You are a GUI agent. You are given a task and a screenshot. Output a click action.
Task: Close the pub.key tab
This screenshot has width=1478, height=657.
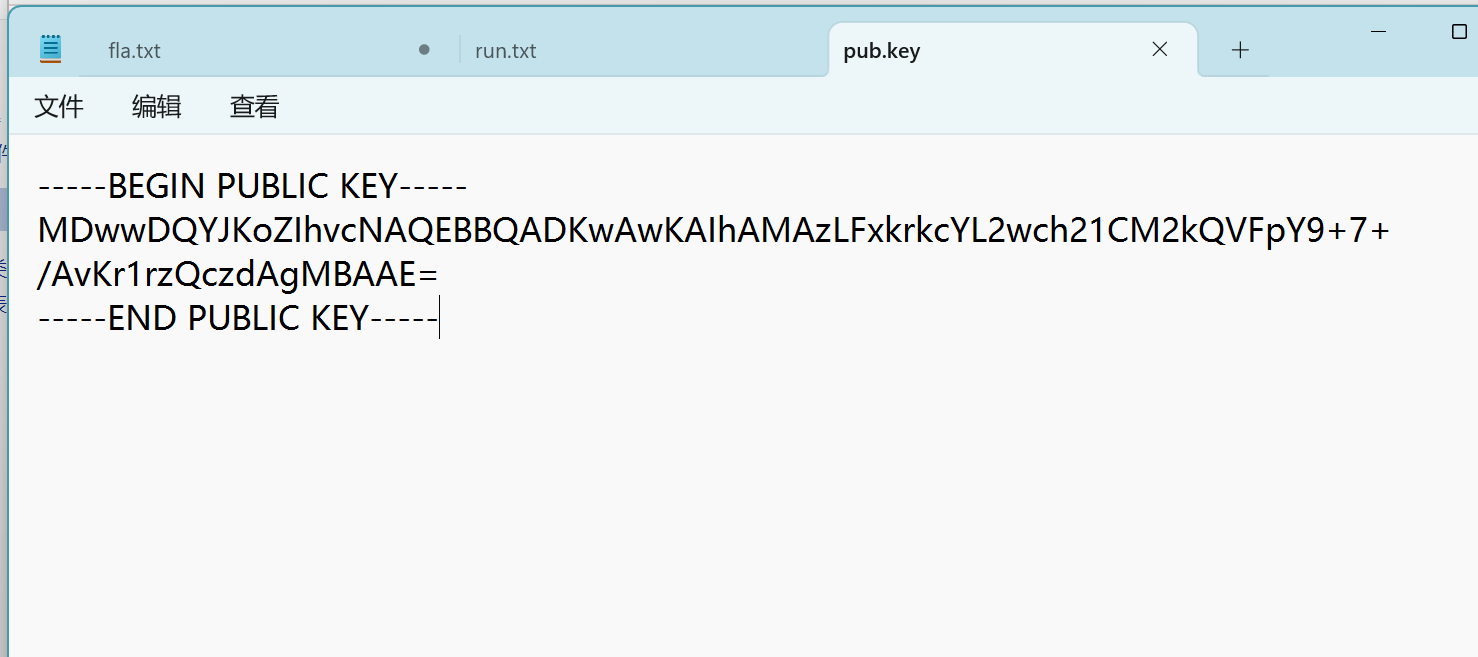coord(1160,49)
